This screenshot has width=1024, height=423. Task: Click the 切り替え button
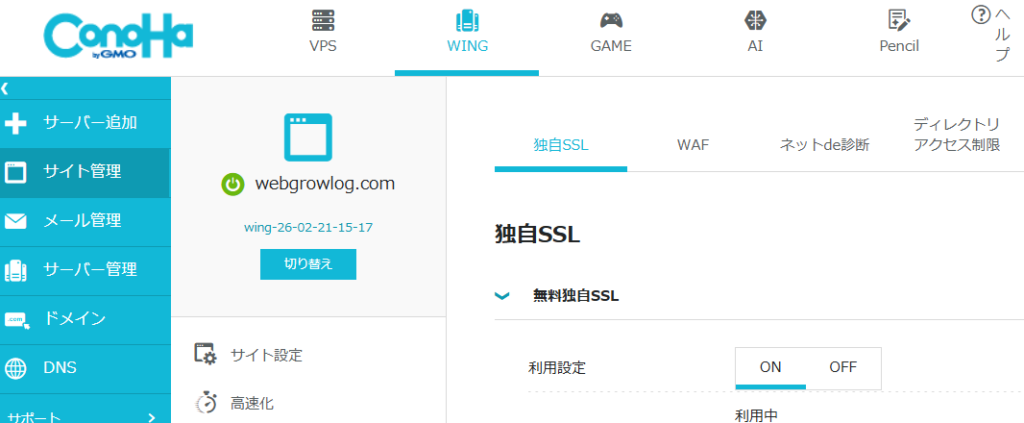click(x=308, y=264)
